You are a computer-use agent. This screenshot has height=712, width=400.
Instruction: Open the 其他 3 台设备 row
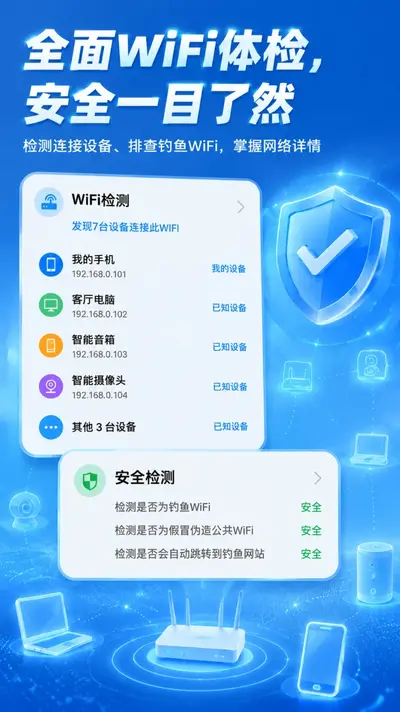click(x=143, y=427)
